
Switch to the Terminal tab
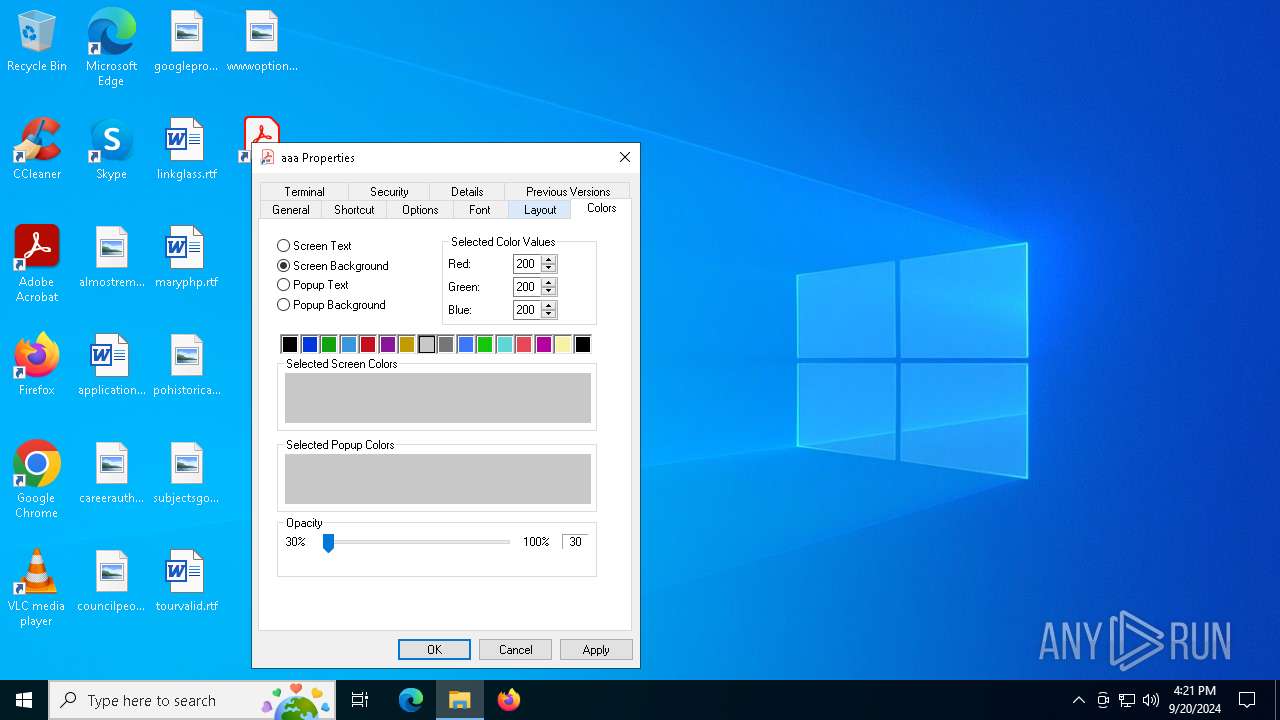click(304, 192)
